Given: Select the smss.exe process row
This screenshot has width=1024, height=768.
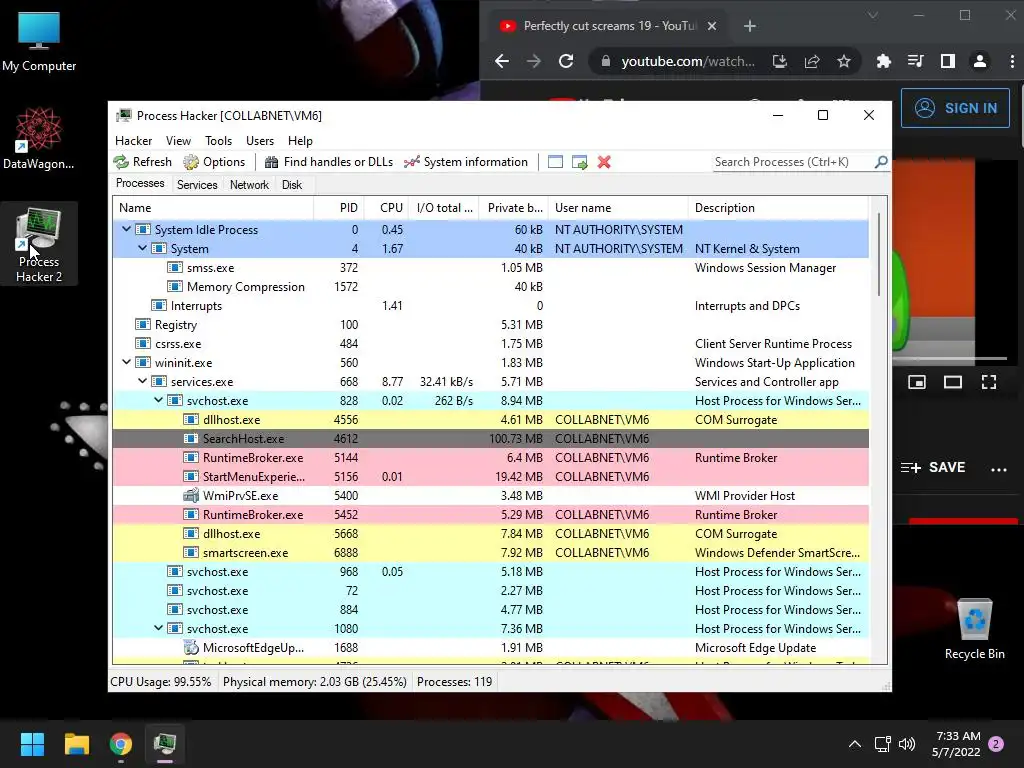Looking at the screenshot, I should (x=490, y=268).
